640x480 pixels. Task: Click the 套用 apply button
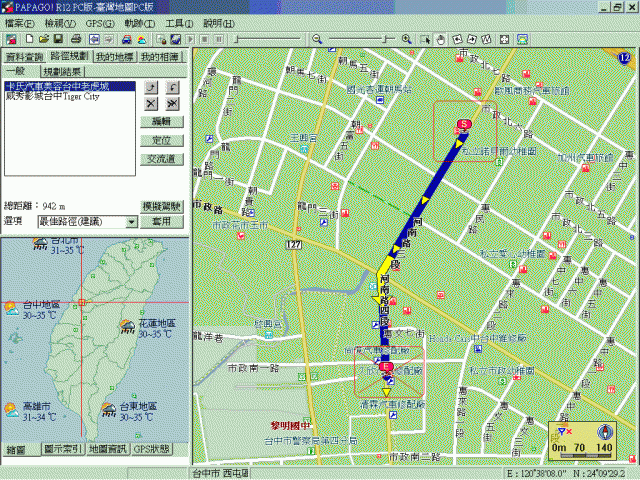[x=162, y=221]
